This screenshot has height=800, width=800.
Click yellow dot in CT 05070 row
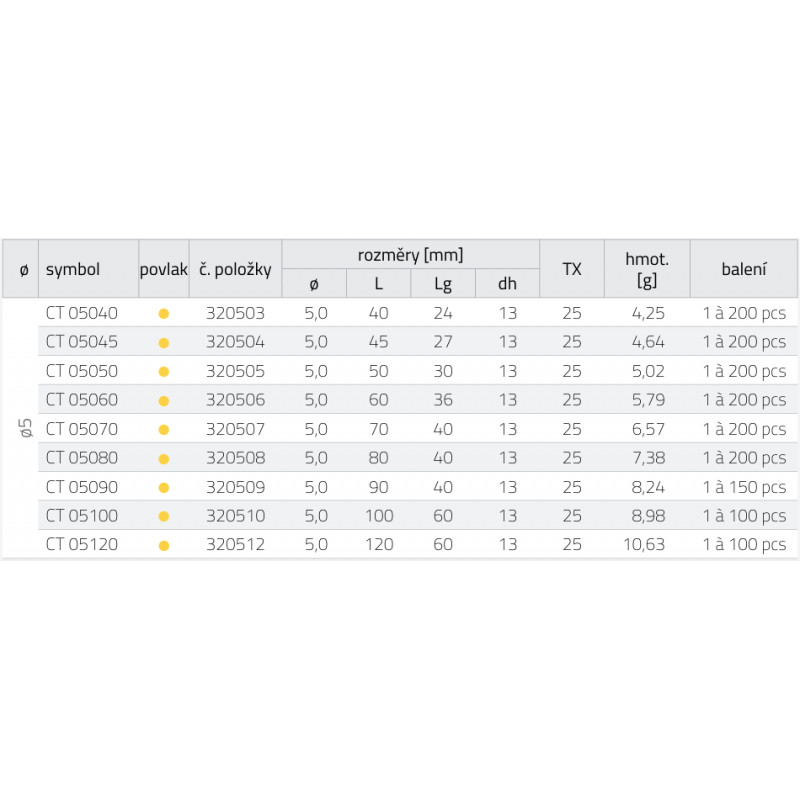tap(164, 429)
